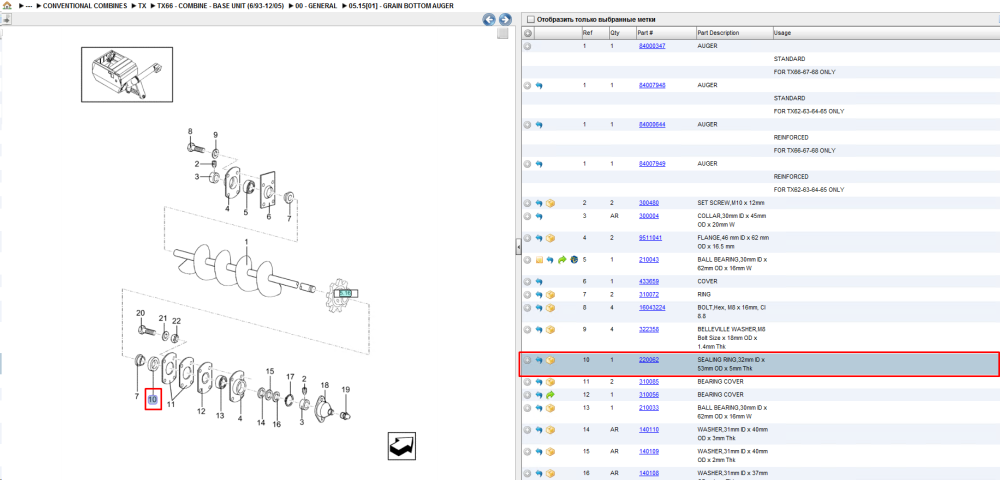Toggle the round marker on AUGER 84008347 row
This screenshot has width=1000, height=480.
527,47
